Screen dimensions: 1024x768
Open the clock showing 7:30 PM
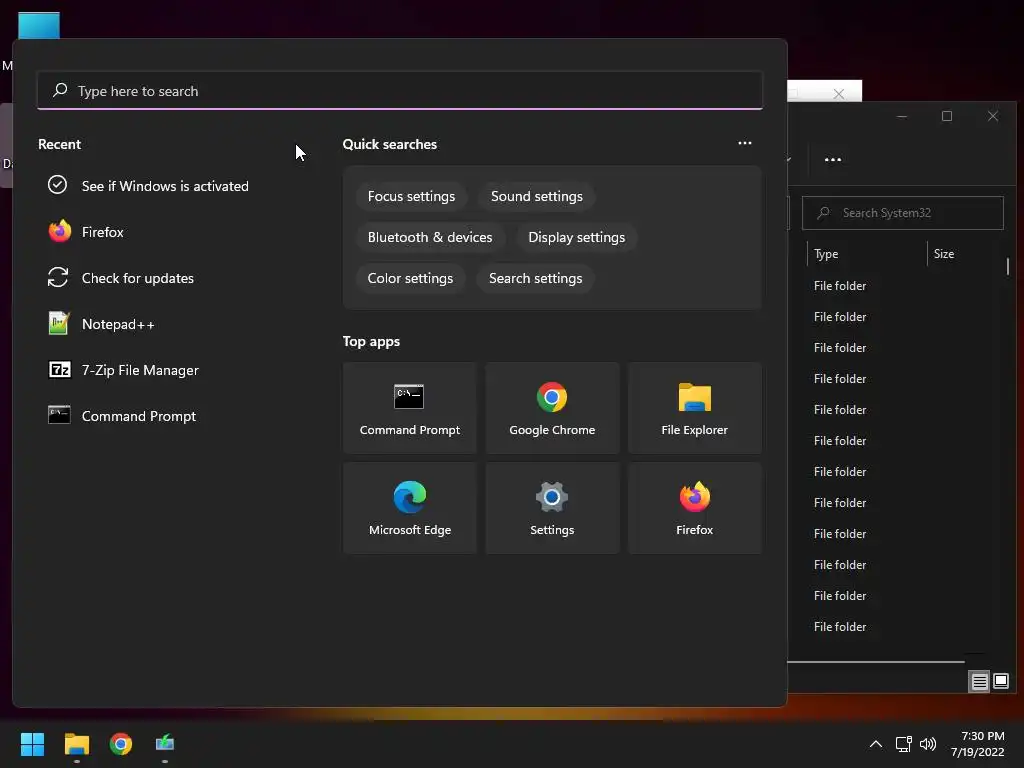[x=978, y=744]
